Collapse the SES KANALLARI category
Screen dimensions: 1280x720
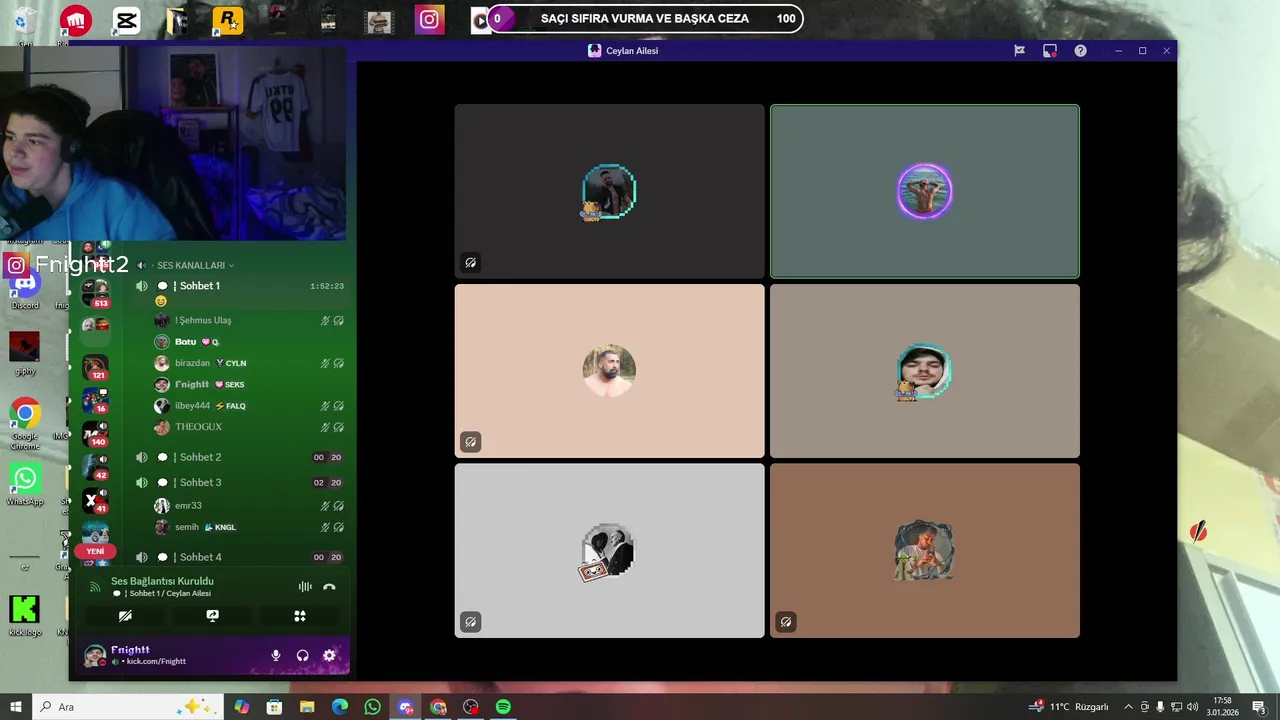pos(195,265)
